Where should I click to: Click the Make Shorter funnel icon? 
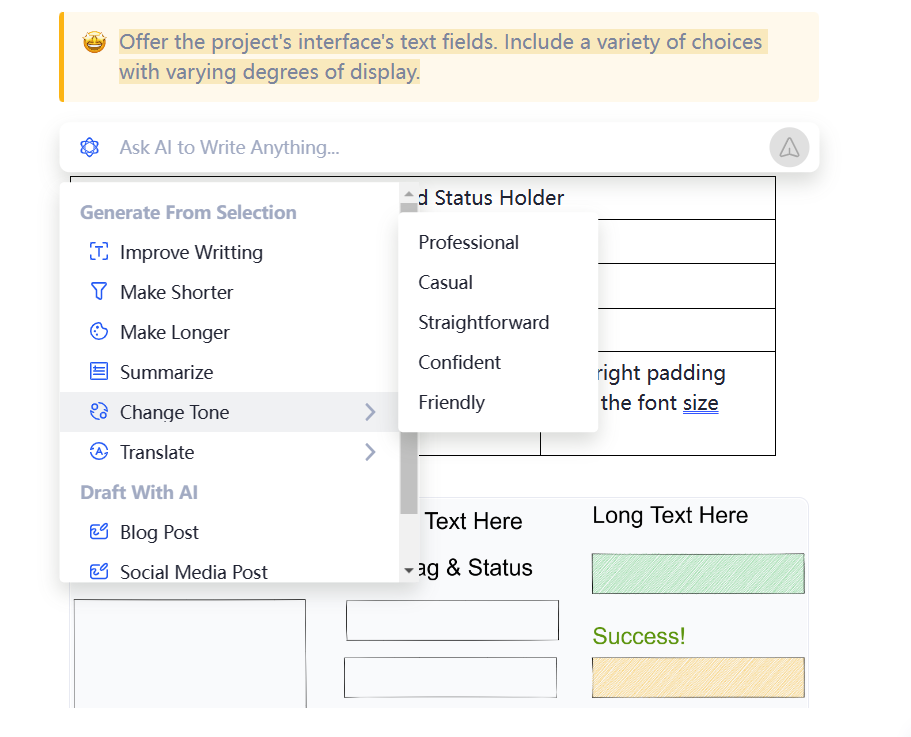point(98,292)
